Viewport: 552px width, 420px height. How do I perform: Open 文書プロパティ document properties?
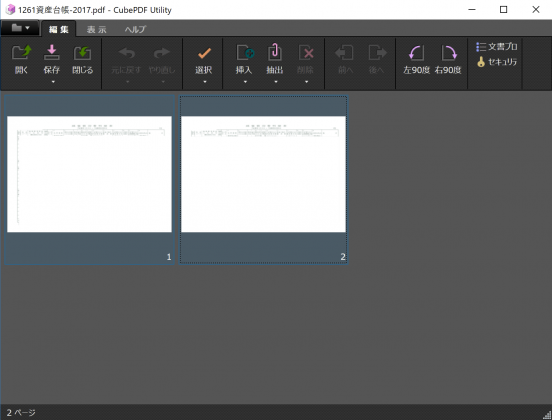[x=496, y=46]
